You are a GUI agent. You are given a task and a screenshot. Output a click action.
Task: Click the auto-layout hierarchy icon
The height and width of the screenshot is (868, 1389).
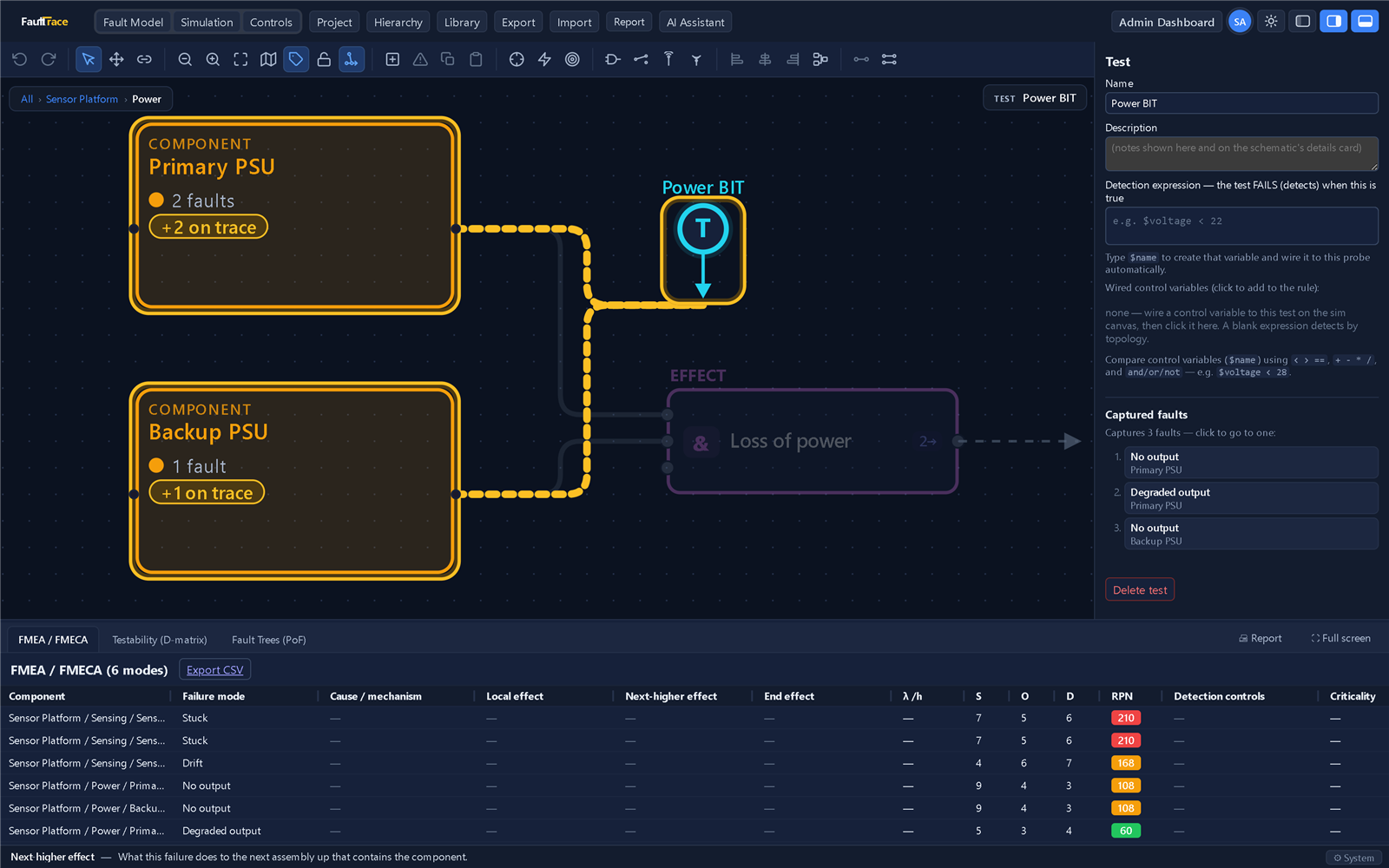click(820, 59)
